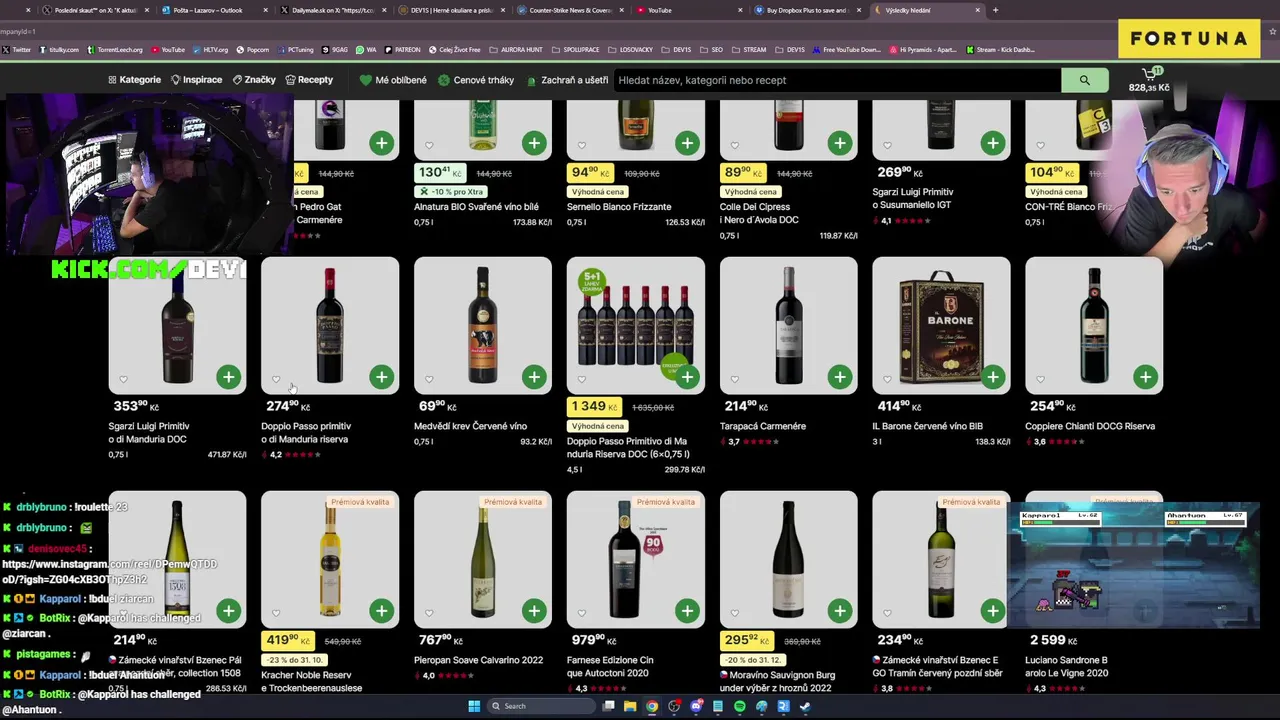Add Farnese Edizione Cinque Autoctoni 2020 to cart
Viewport: 1280px width, 720px height.
coord(687,611)
